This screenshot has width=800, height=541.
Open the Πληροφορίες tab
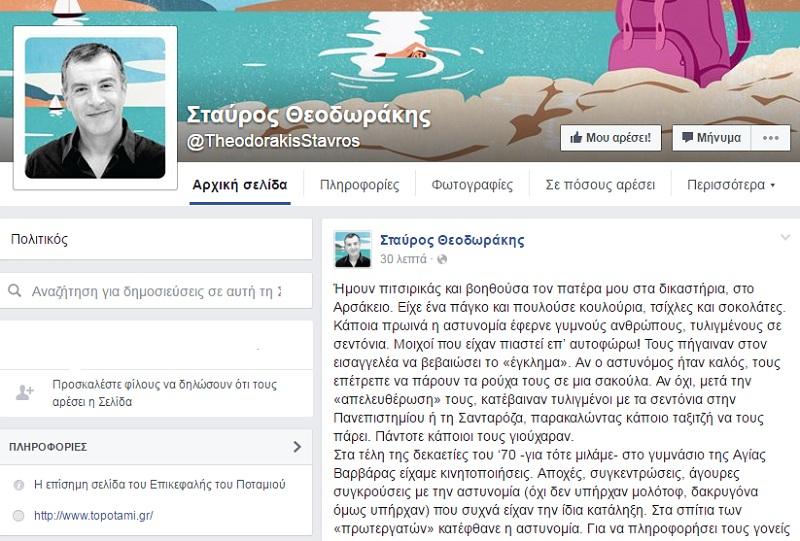(x=360, y=185)
